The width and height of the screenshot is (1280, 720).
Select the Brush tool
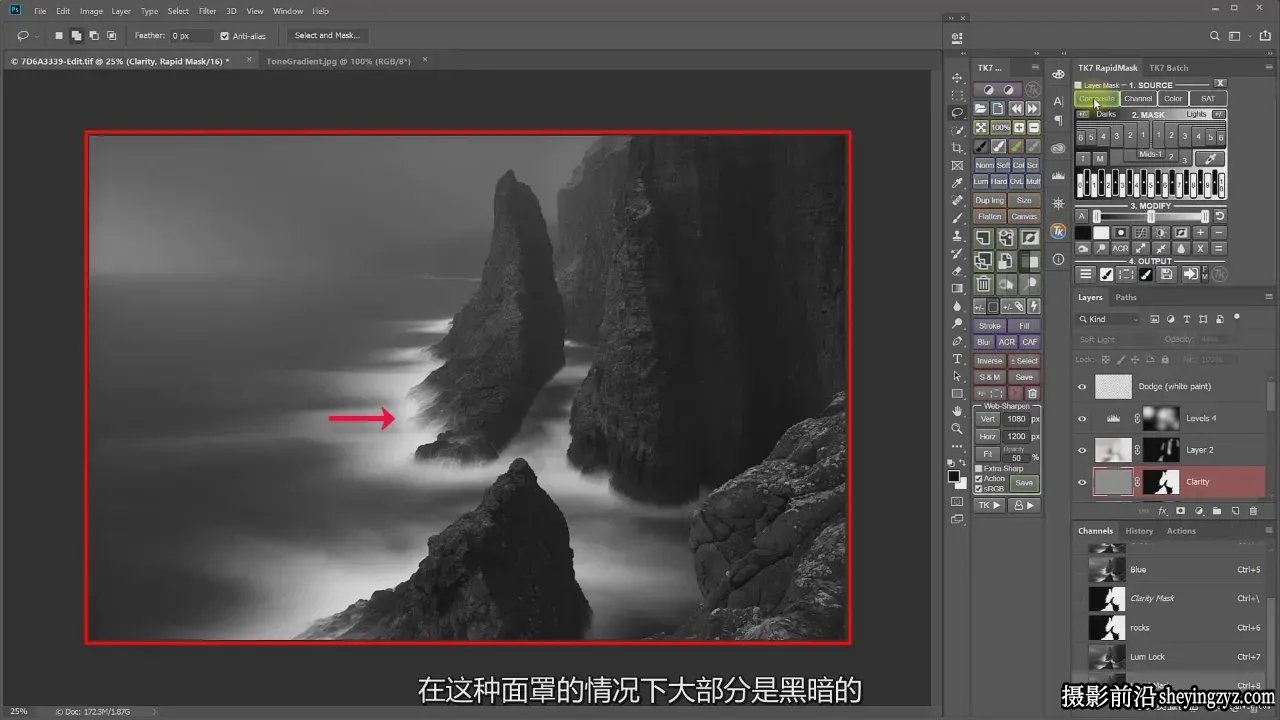[x=957, y=218]
